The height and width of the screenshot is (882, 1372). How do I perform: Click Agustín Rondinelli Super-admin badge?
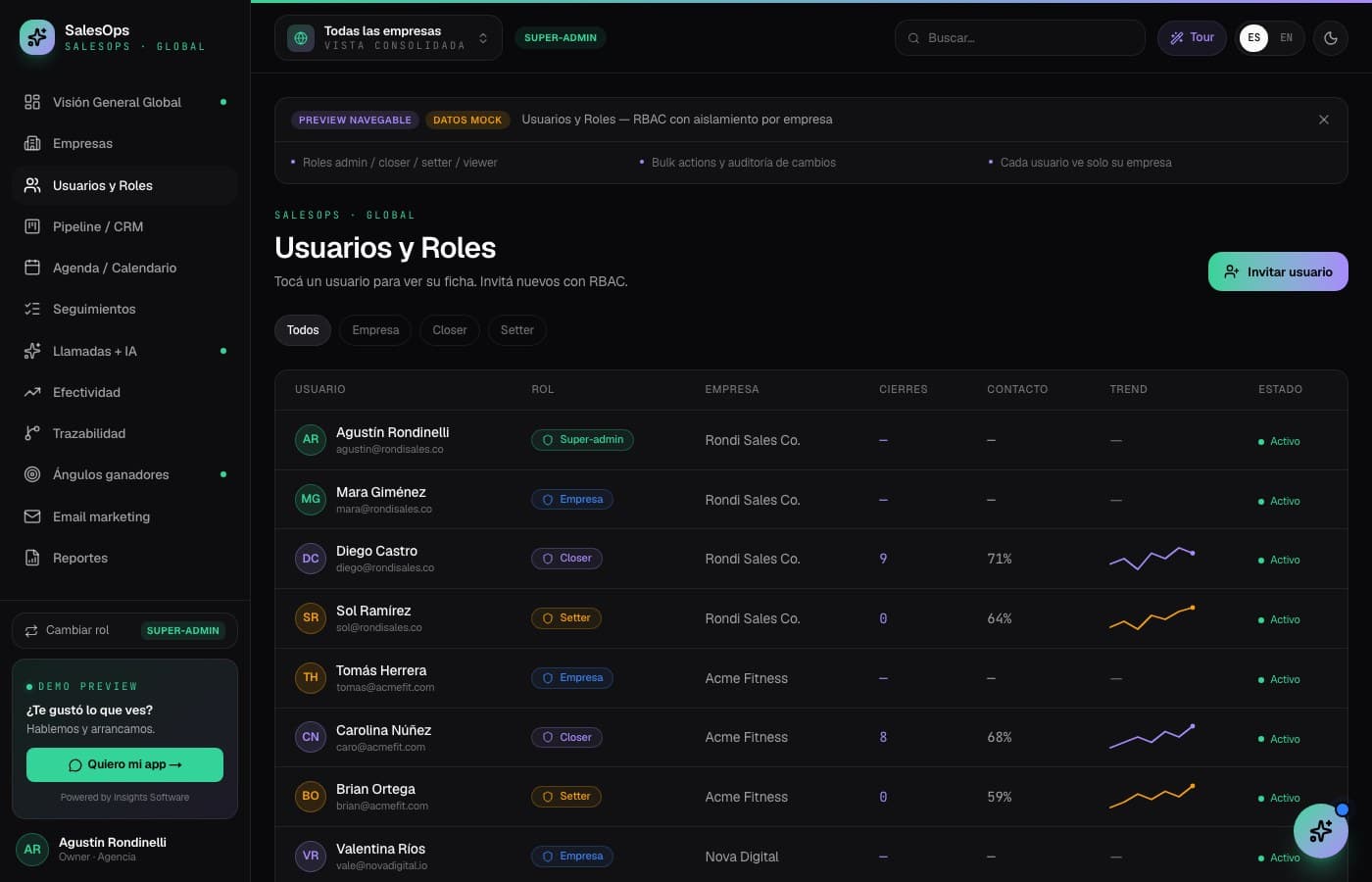582,440
